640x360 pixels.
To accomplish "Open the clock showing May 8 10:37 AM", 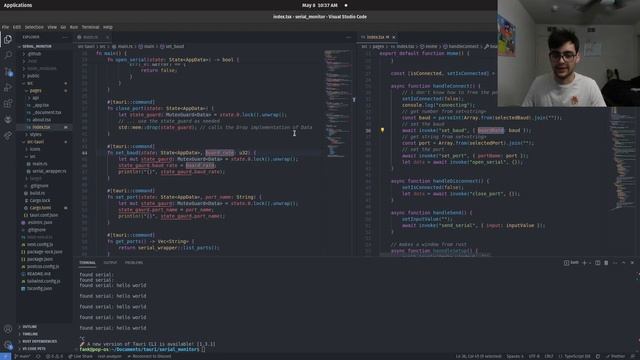I will tap(320, 5).
